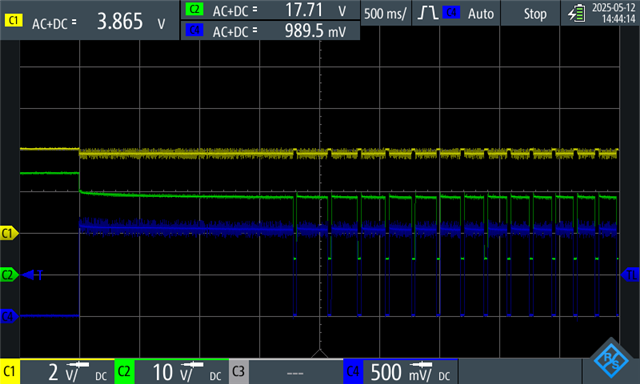640x384 pixels.
Task: Open the battery power status icon
Action: [576, 13]
